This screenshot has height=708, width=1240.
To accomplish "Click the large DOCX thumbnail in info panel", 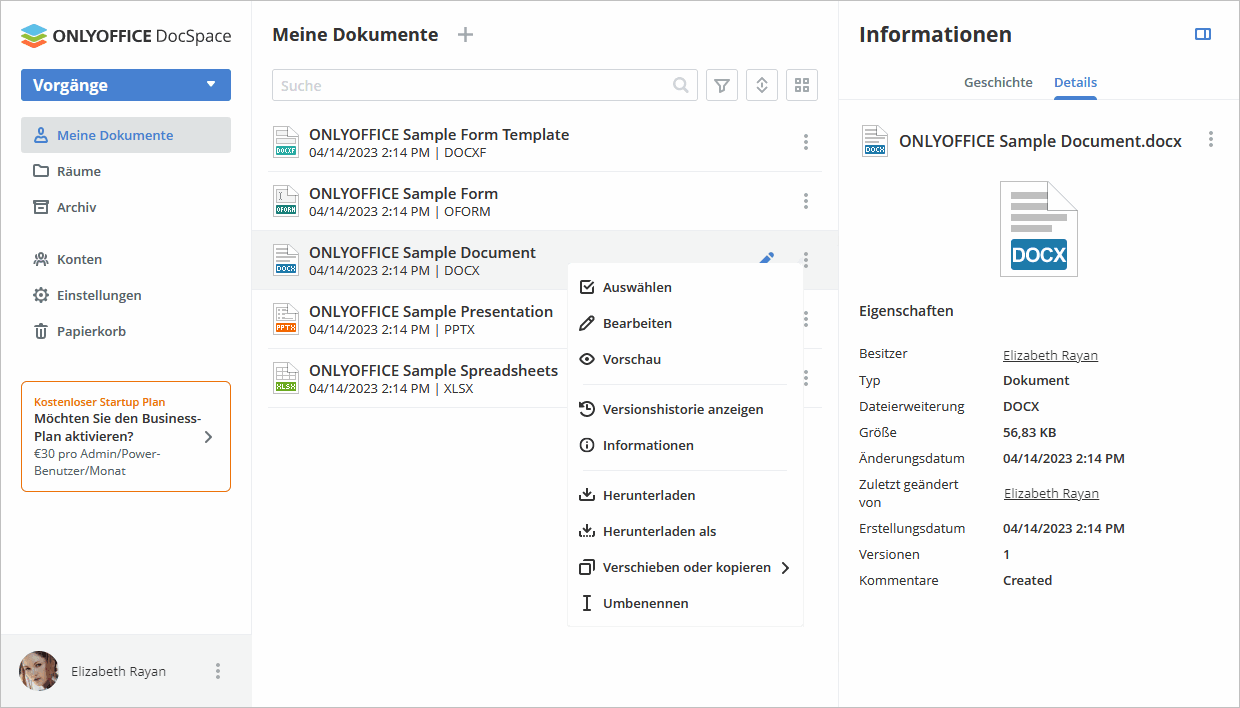I will click(x=1039, y=229).
